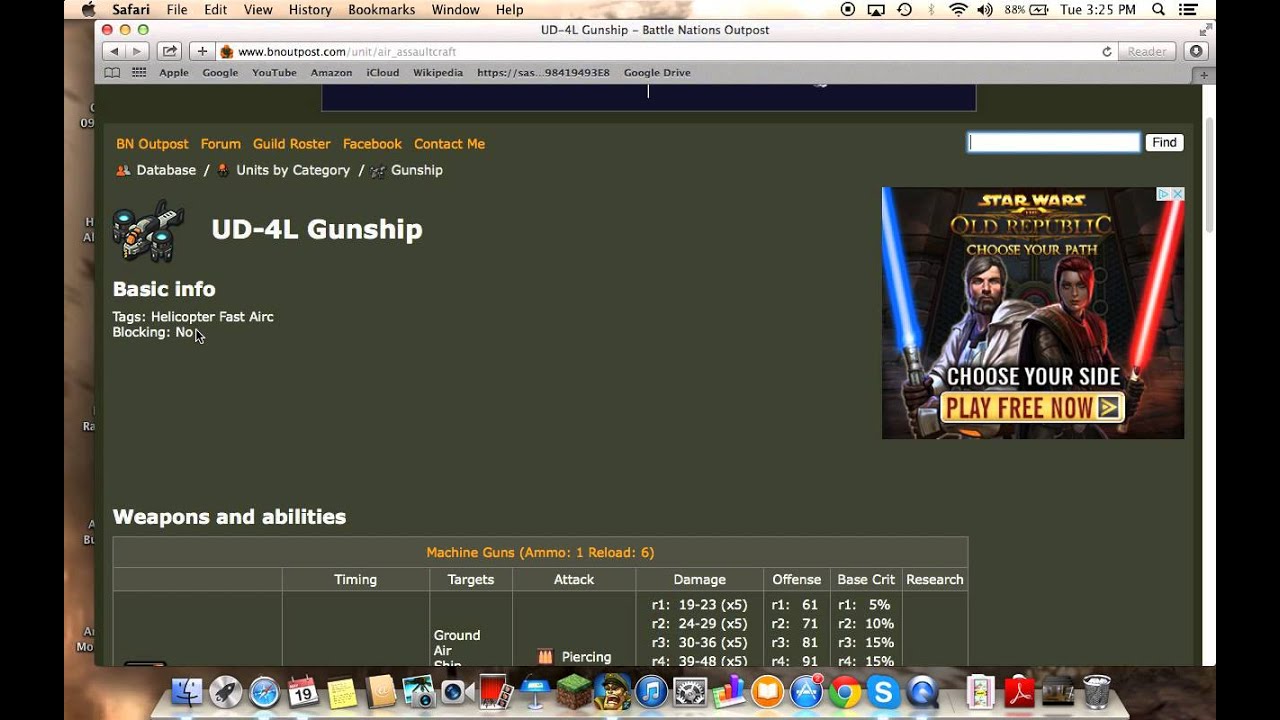Image resolution: width=1280 pixels, height=720 pixels.
Task: Show the bookmarks sidebar book icon
Action: click(112, 73)
